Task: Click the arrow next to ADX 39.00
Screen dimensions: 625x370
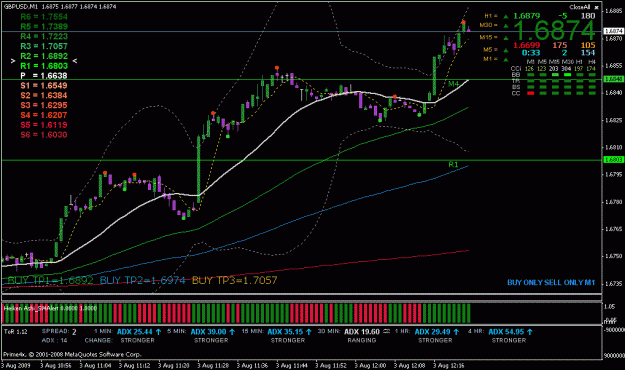Action: point(232,332)
